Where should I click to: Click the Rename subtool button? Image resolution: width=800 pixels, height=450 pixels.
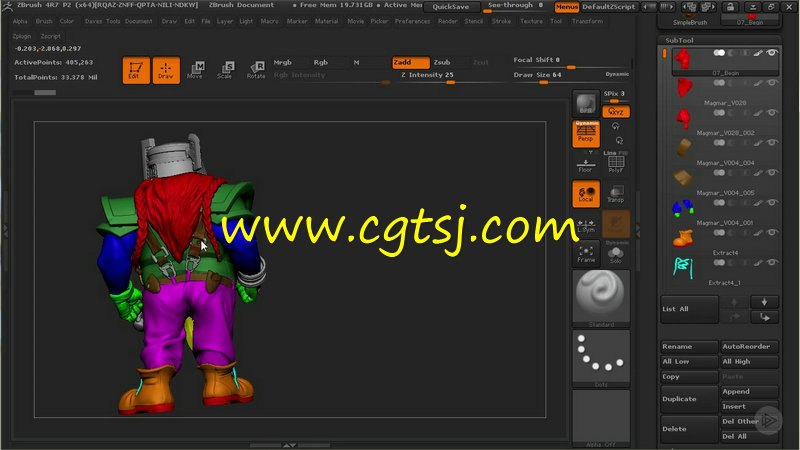click(689, 346)
